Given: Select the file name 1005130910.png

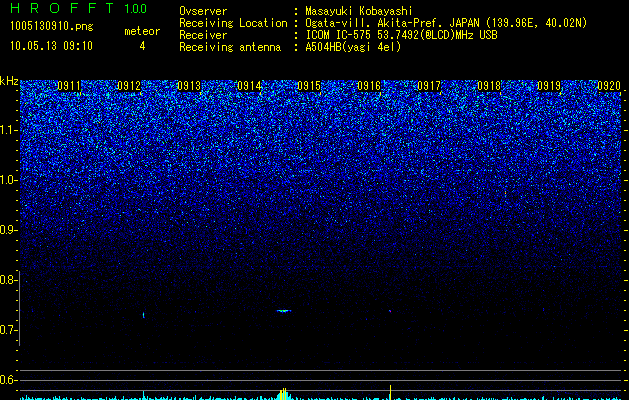Looking at the screenshot, I should 52,27.
